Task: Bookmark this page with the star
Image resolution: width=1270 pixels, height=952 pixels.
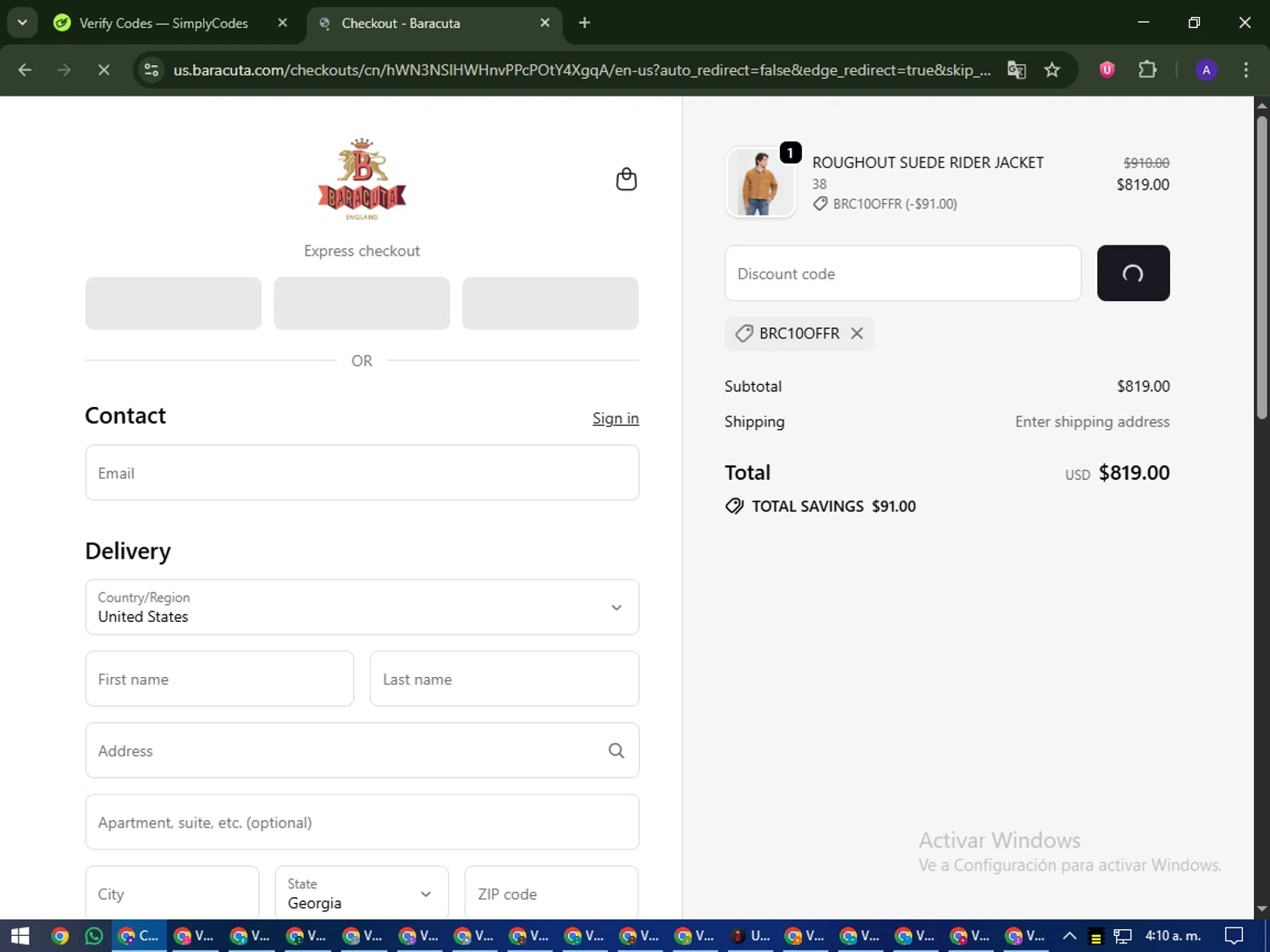Action: tap(1052, 70)
